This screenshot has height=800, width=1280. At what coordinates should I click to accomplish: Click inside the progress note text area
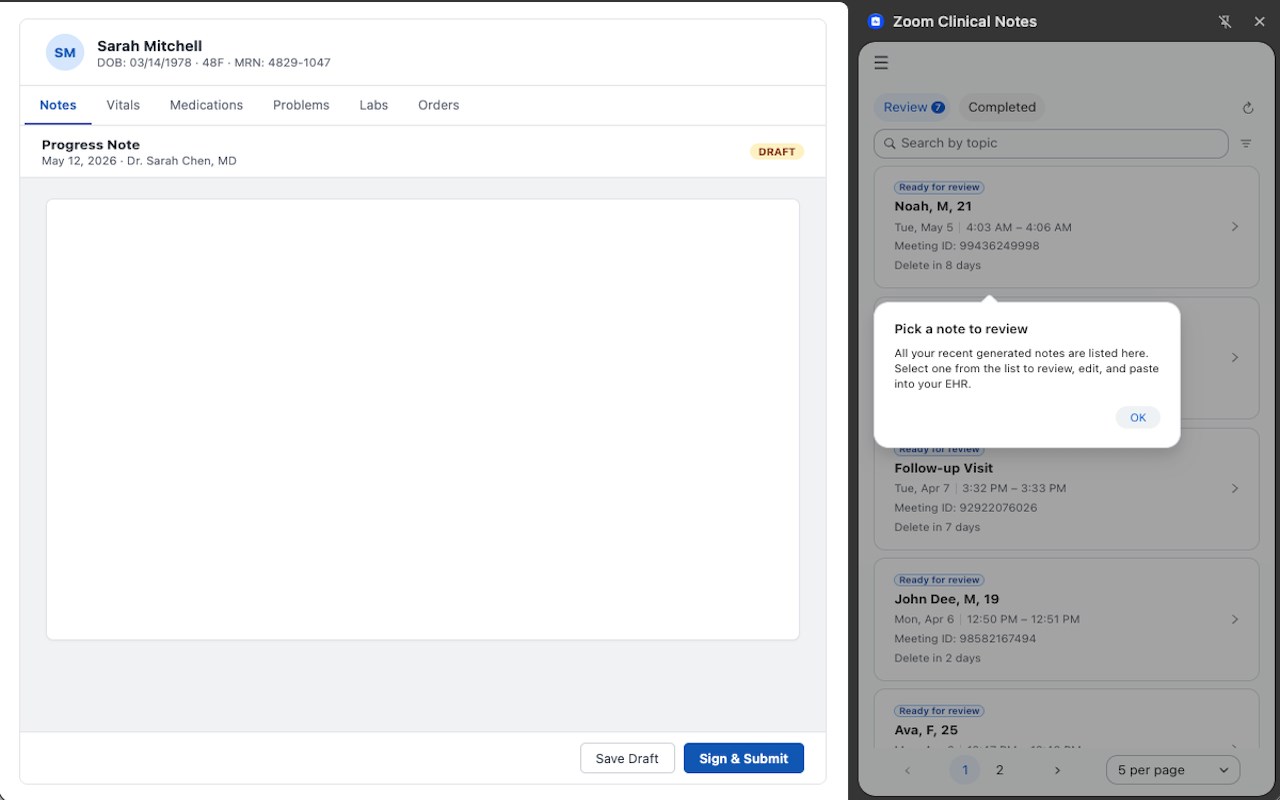point(423,419)
